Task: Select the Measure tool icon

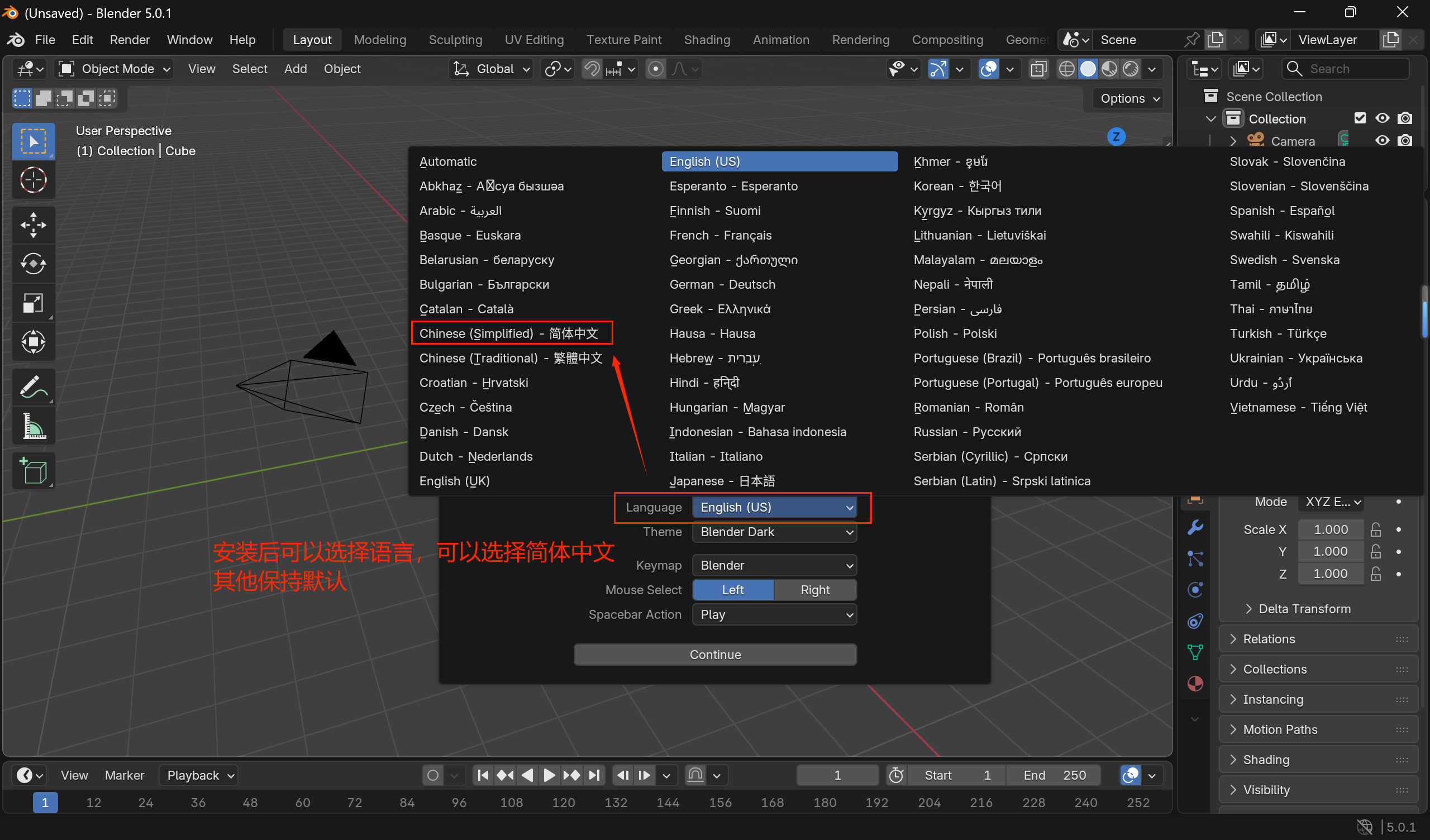Action: pyautogui.click(x=33, y=426)
